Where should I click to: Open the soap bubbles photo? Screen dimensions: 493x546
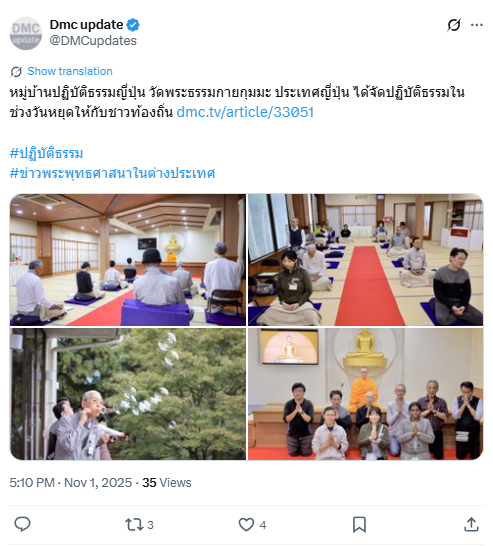[x=128, y=394]
